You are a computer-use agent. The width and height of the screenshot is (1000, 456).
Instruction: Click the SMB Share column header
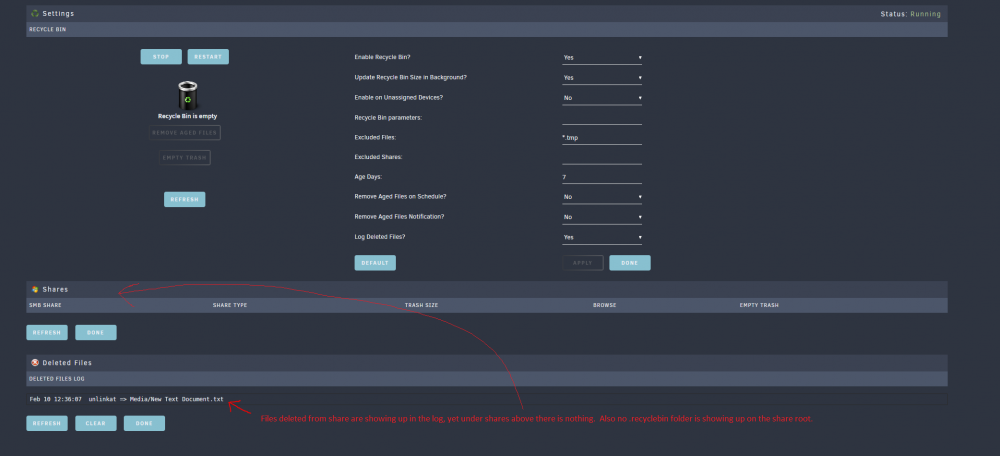coord(45,305)
